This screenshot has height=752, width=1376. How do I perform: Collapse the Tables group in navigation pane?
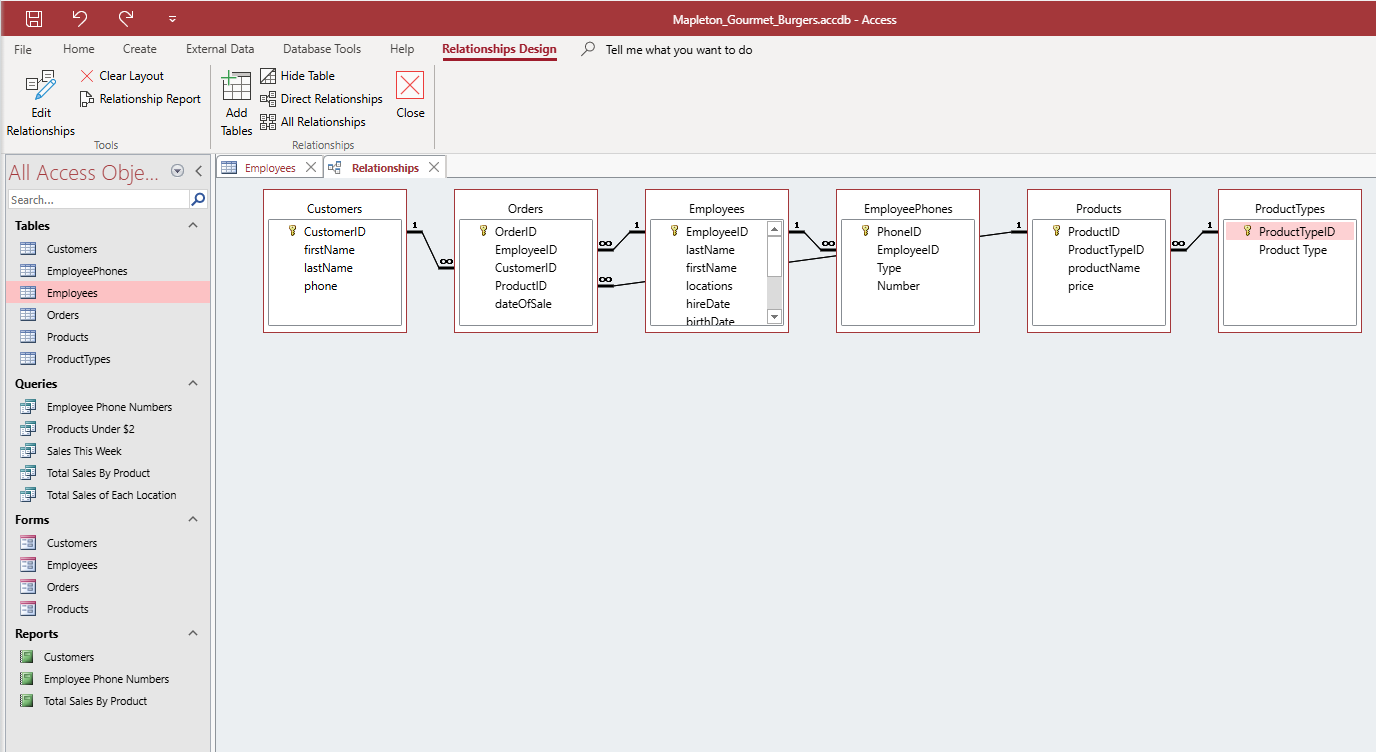point(193,226)
